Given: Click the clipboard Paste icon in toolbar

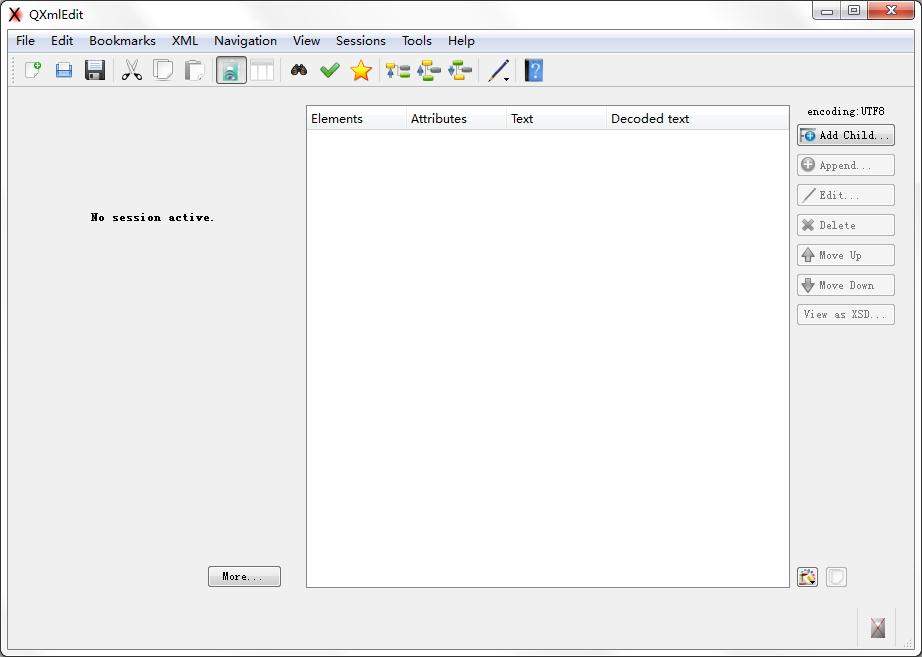Looking at the screenshot, I should coord(195,71).
